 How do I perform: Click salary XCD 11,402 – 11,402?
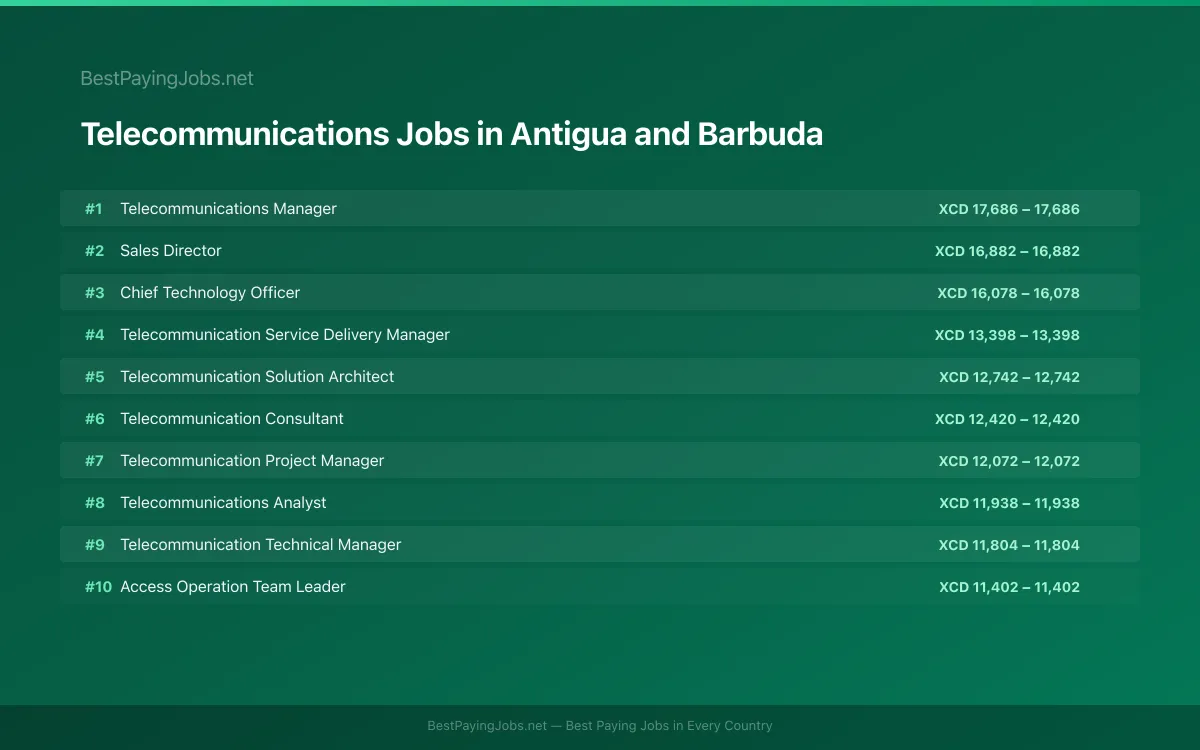[1009, 587]
